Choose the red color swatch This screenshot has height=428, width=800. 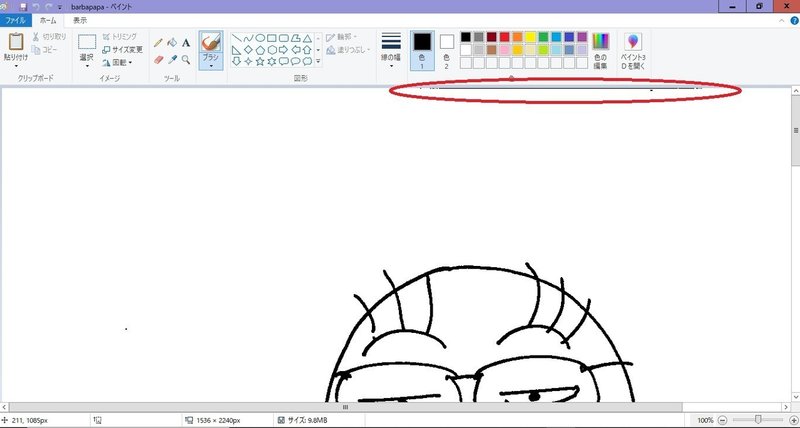click(x=504, y=37)
